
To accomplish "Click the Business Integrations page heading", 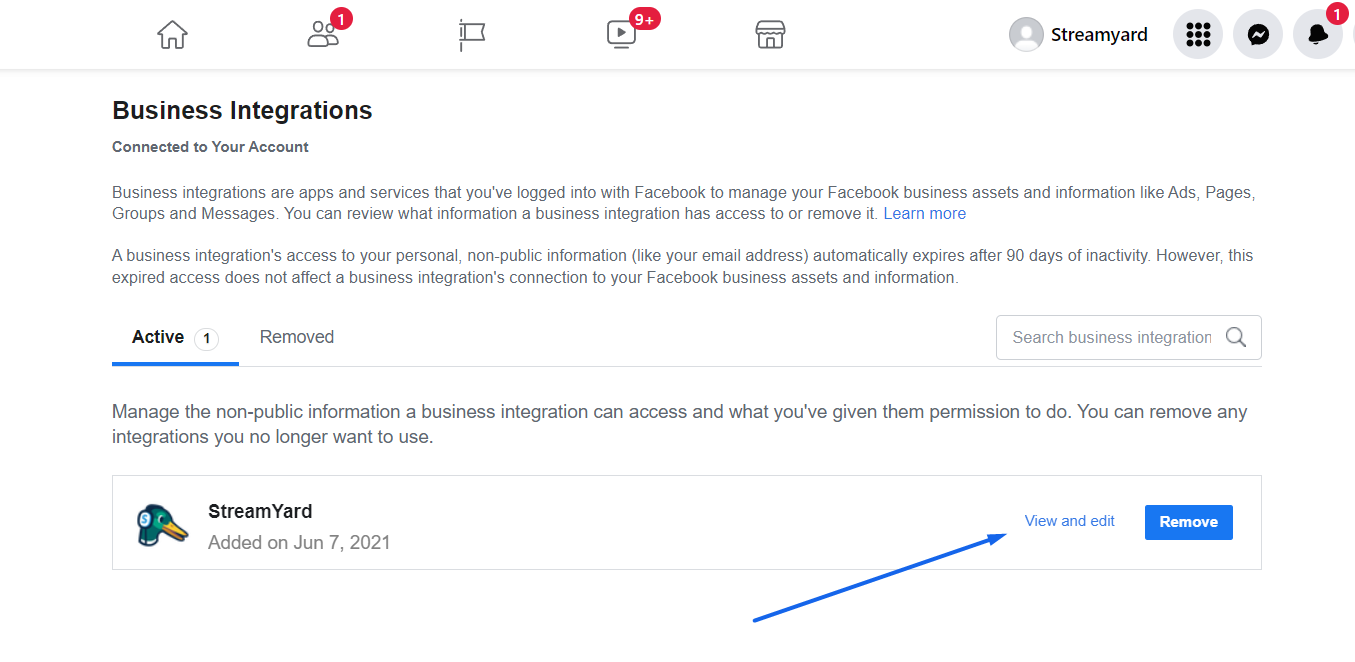I will pyautogui.click(x=242, y=110).
